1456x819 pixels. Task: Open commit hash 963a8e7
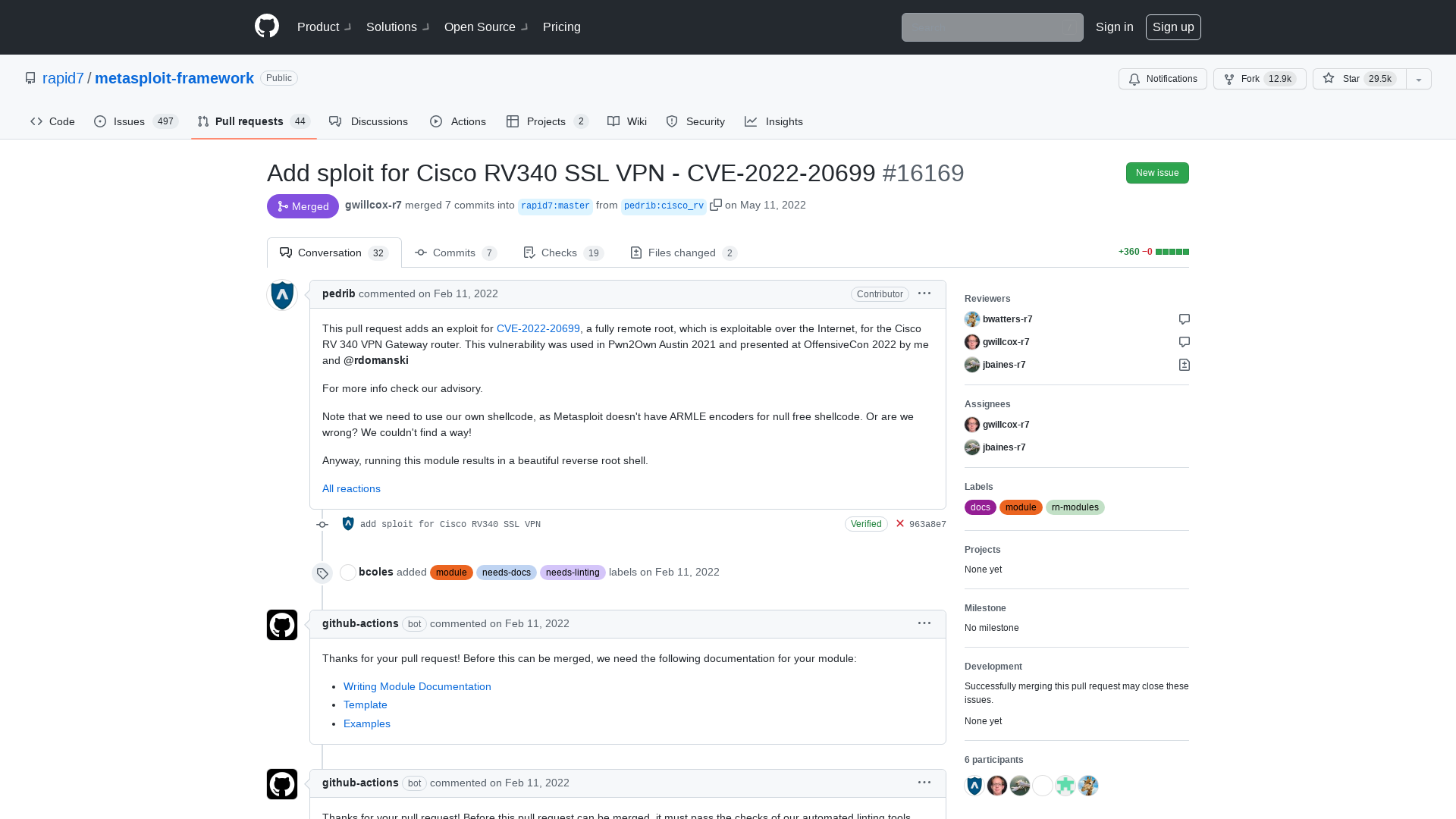click(x=927, y=524)
